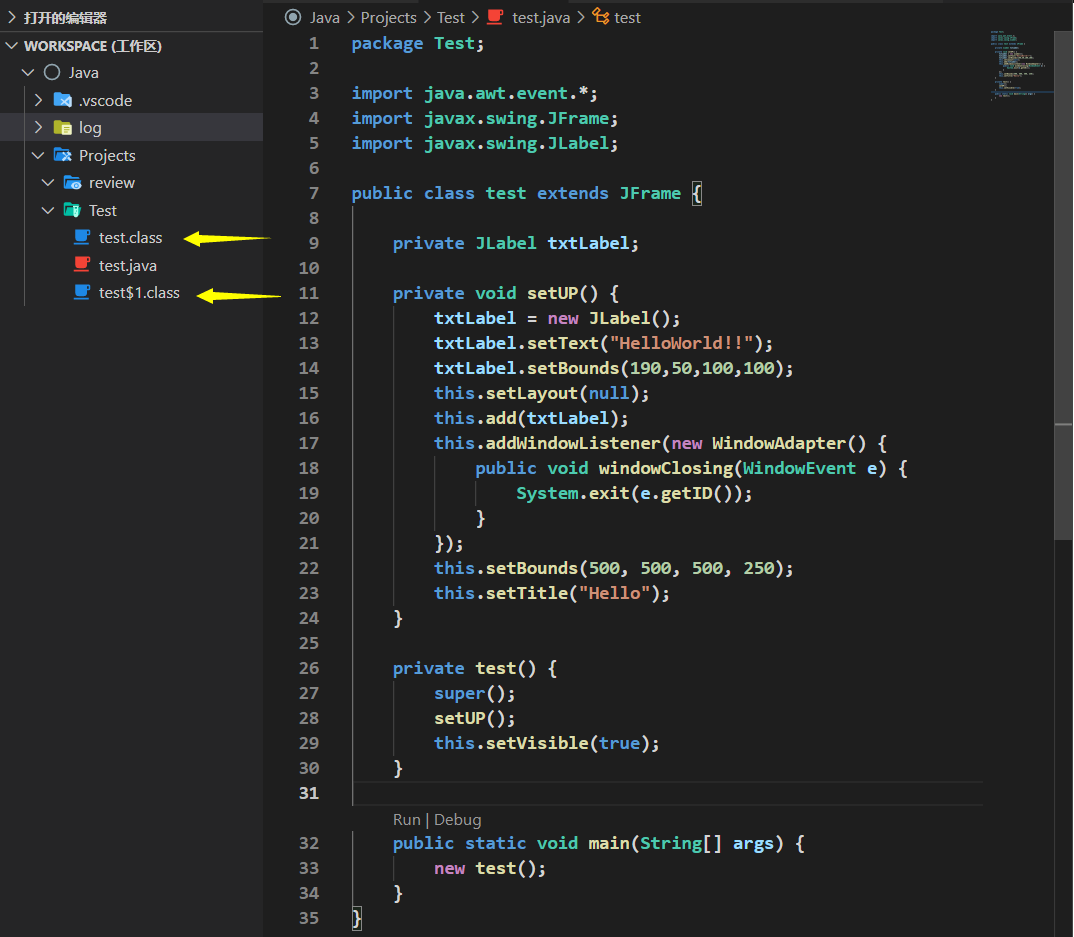Click JLabel import on line 5
The width and height of the screenshot is (1074, 937).
485,144
